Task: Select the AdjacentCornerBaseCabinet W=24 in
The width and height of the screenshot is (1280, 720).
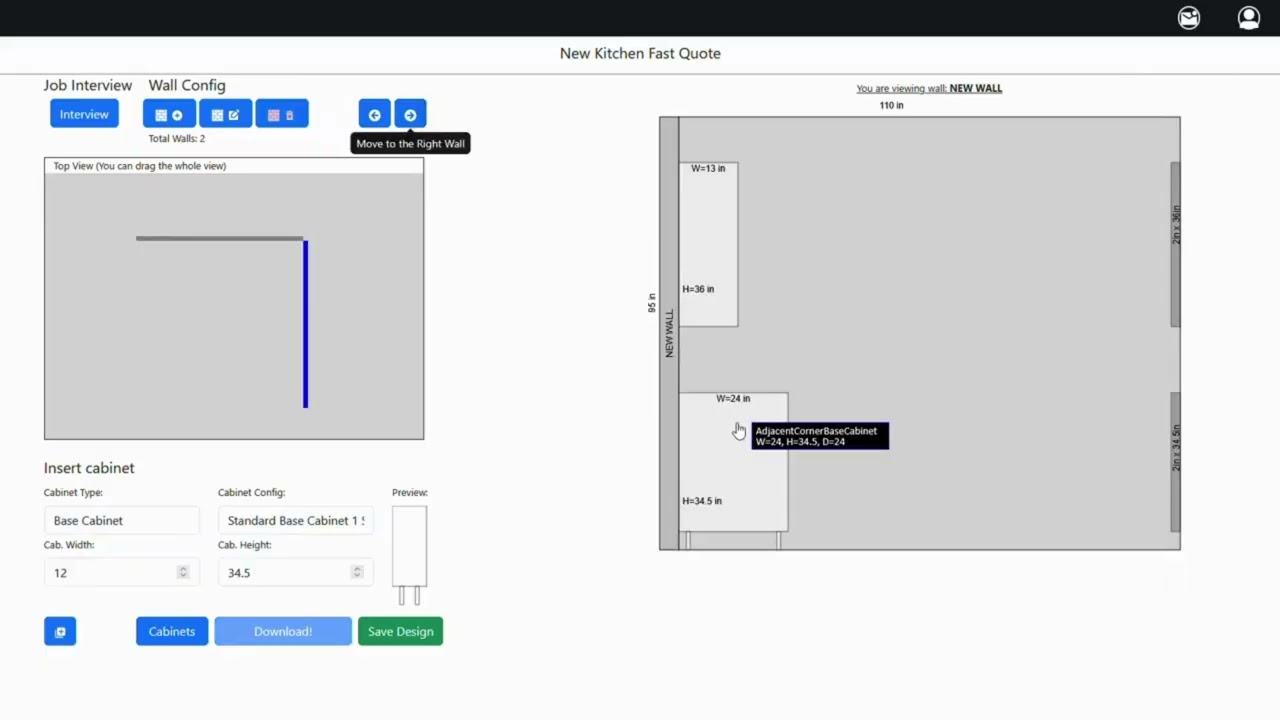Action: tap(733, 462)
